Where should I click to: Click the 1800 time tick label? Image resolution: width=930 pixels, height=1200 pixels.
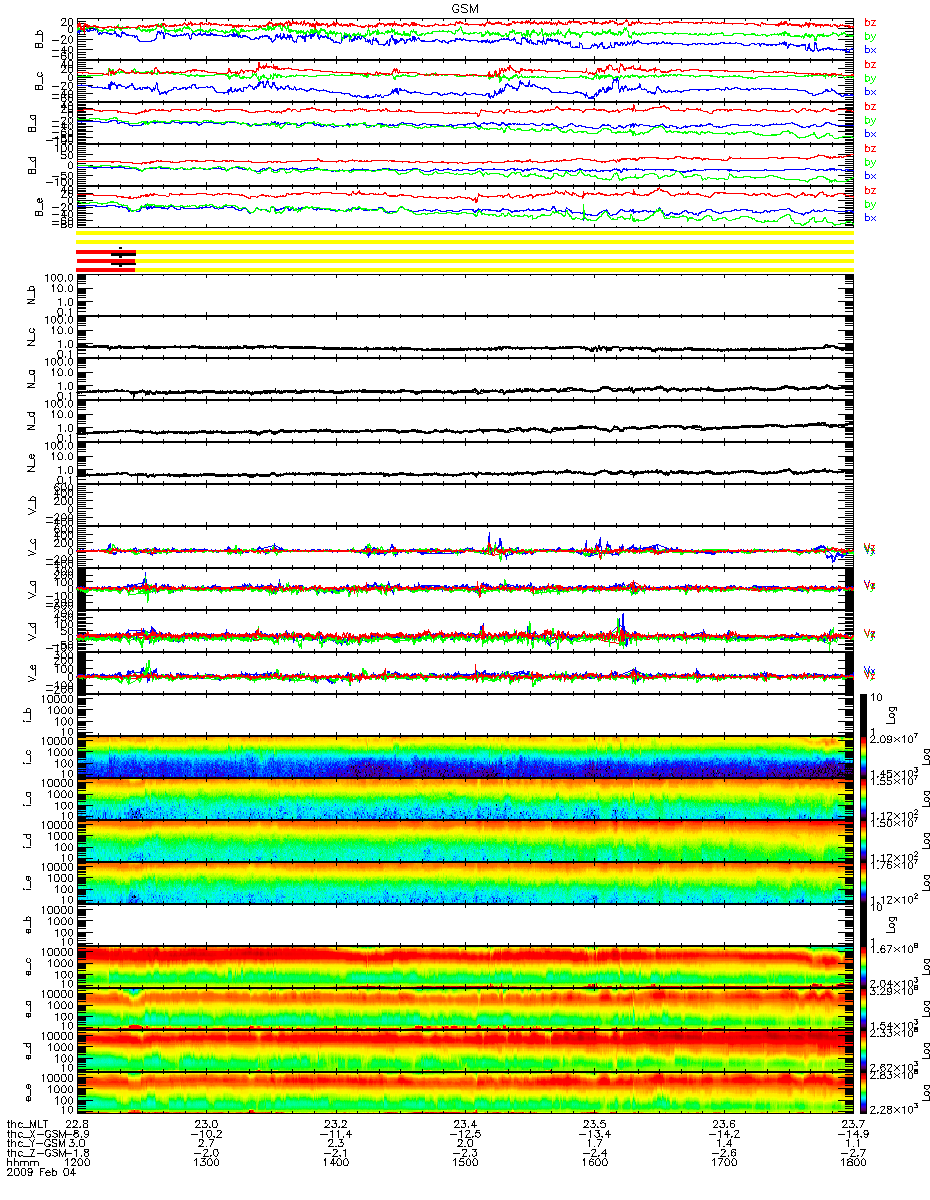point(853,1163)
